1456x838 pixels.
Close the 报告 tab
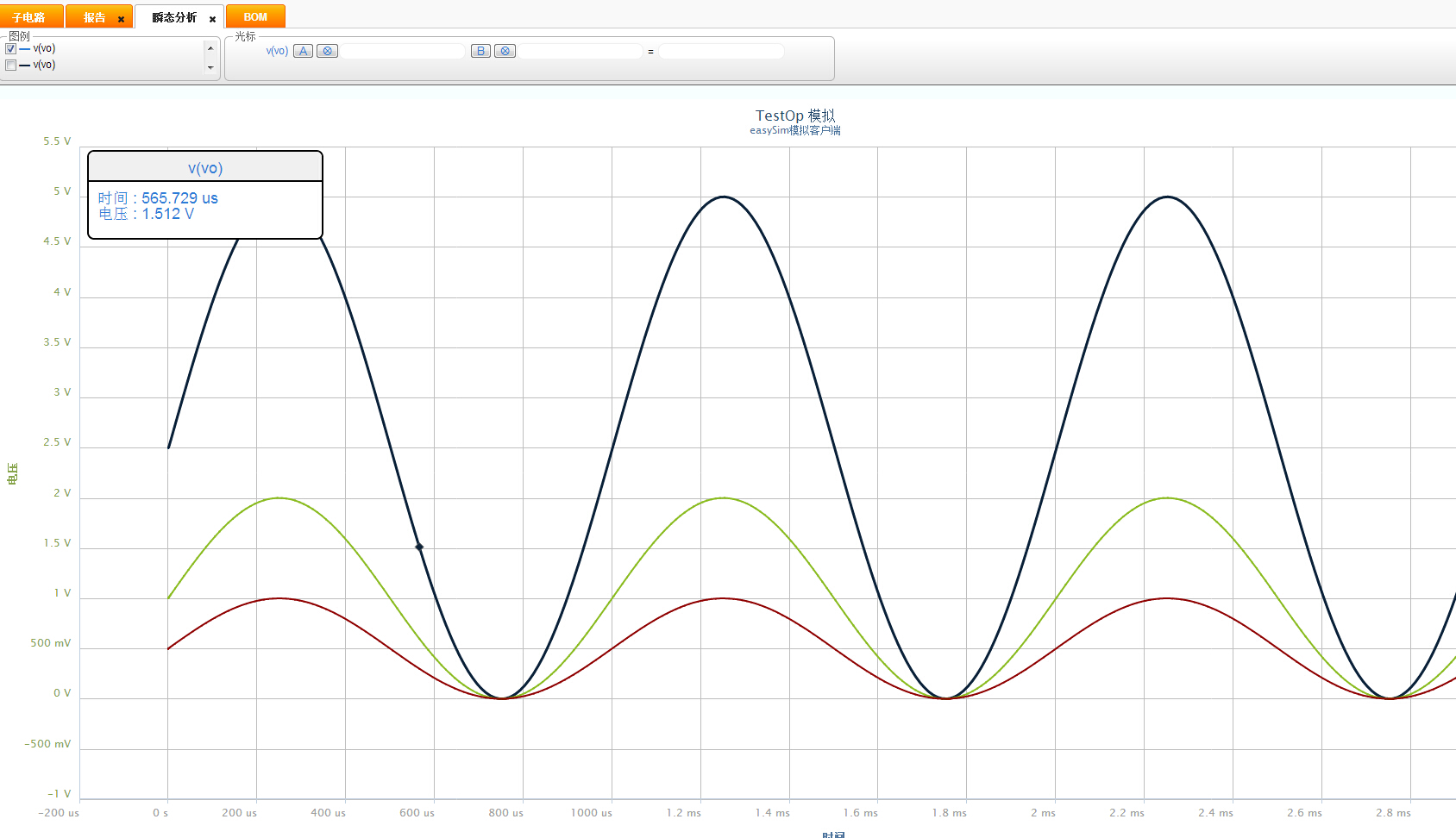point(121,19)
